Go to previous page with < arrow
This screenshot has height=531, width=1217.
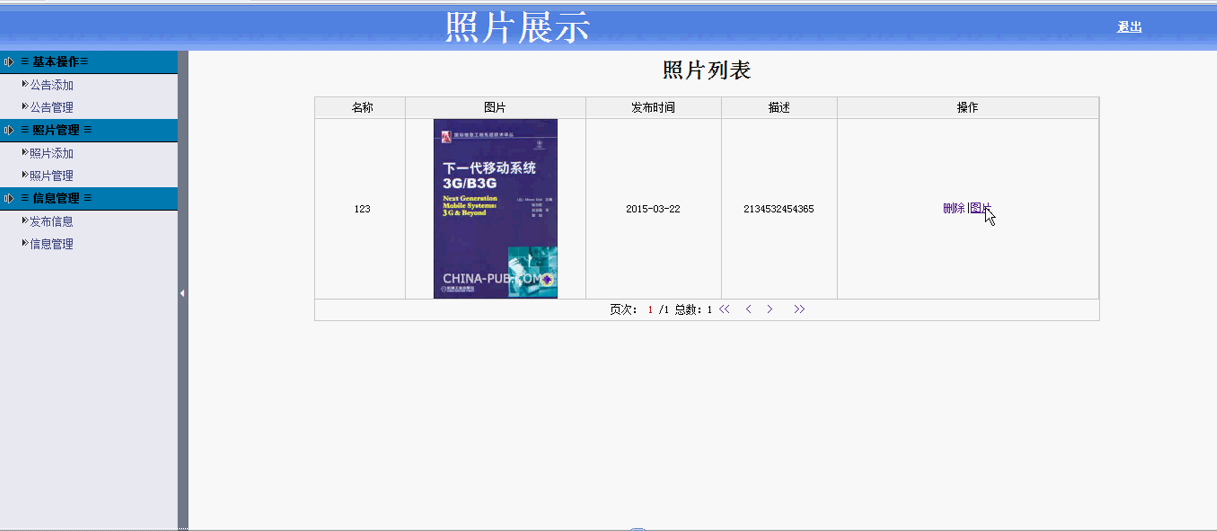point(748,309)
